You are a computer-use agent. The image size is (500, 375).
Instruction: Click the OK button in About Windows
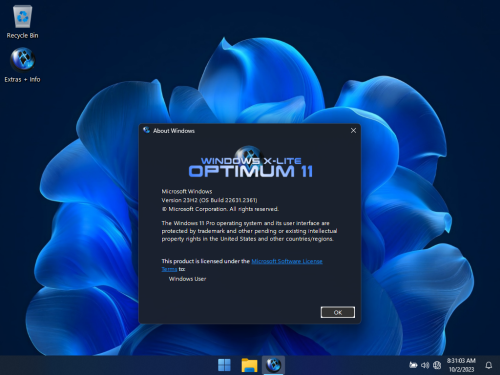pyautogui.click(x=338, y=312)
